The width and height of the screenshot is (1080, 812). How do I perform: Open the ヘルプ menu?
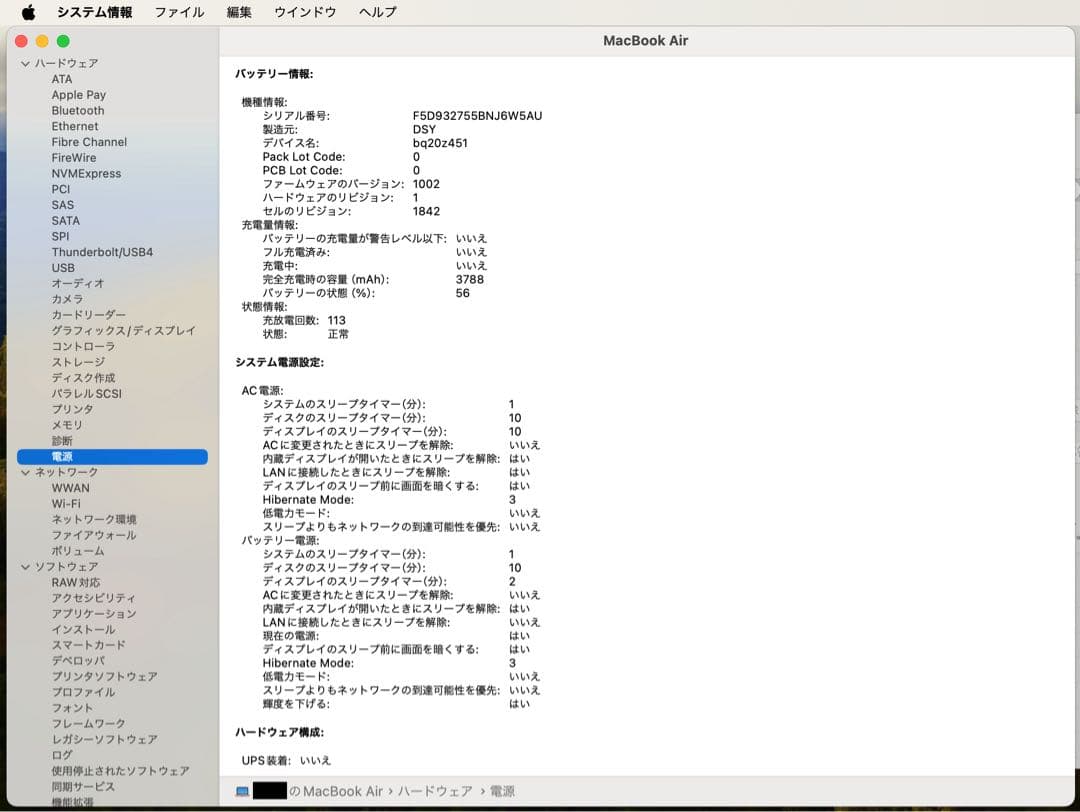point(375,12)
